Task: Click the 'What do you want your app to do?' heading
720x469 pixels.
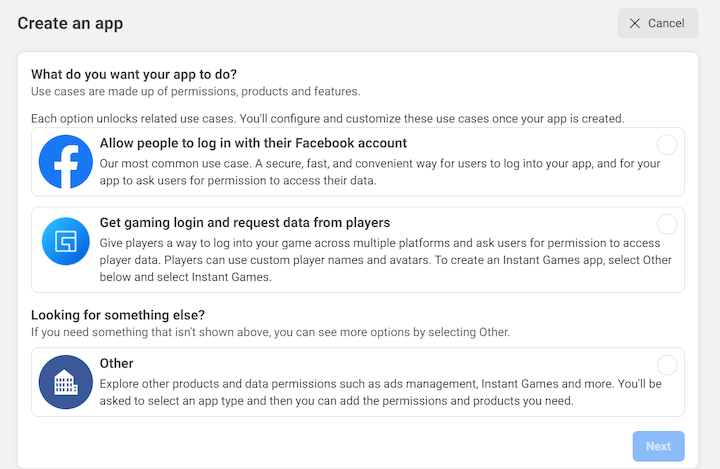Action: (140, 74)
